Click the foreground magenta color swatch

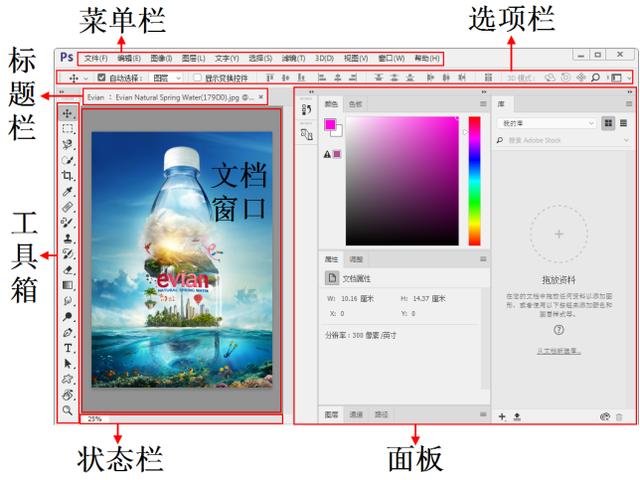point(329,124)
